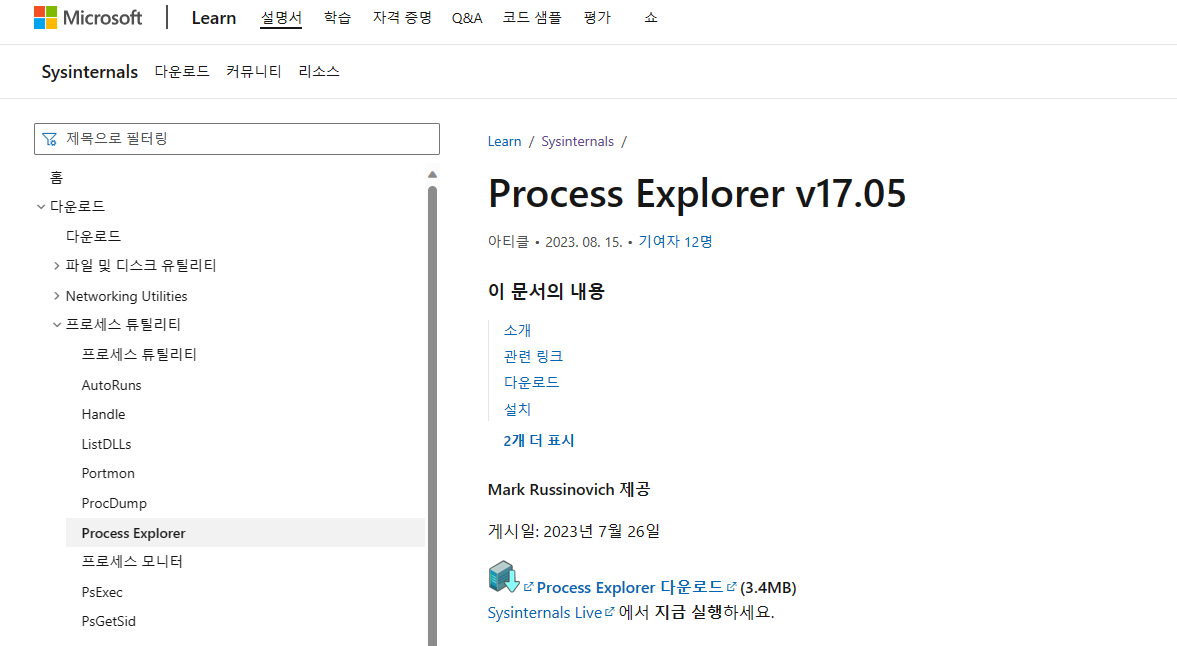The width and height of the screenshot is (1177, 646).
Task: Open AutoRuns in the sidebar
Action: tap(111, 385)
